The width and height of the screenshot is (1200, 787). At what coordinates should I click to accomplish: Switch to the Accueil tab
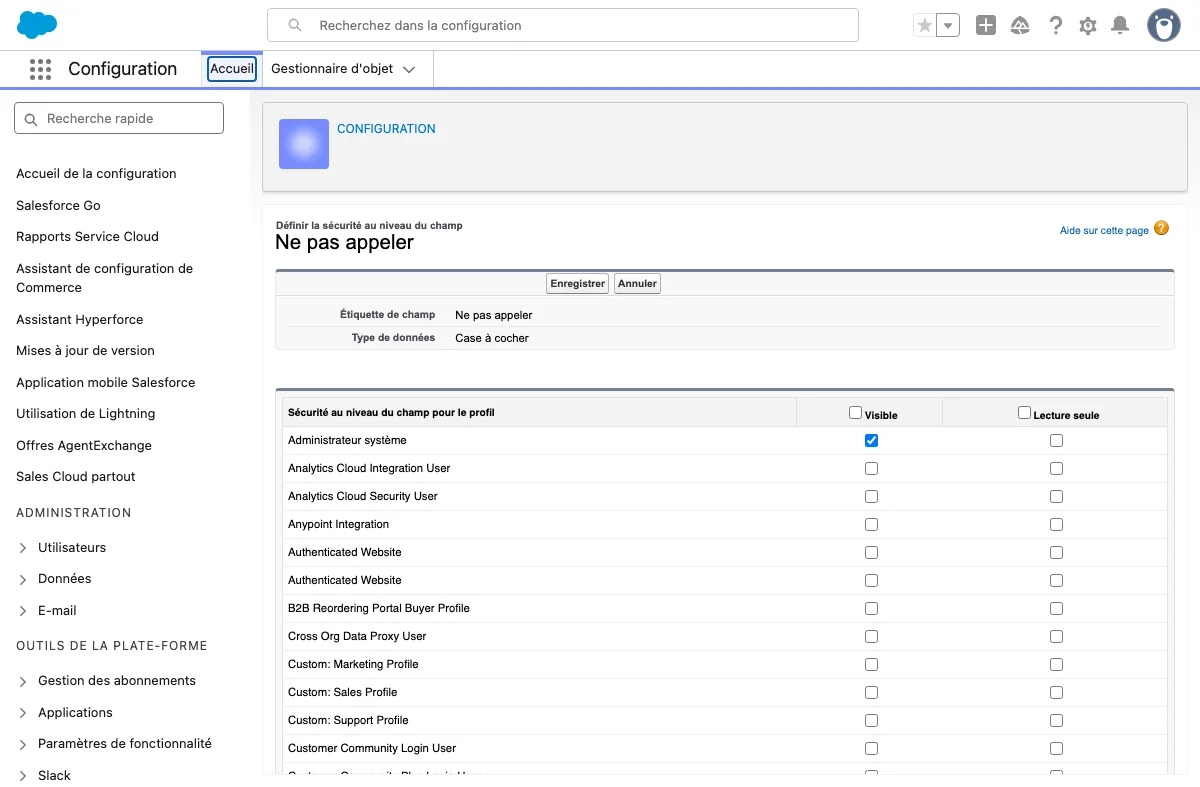pyautogui.click(x=232, y=69)
